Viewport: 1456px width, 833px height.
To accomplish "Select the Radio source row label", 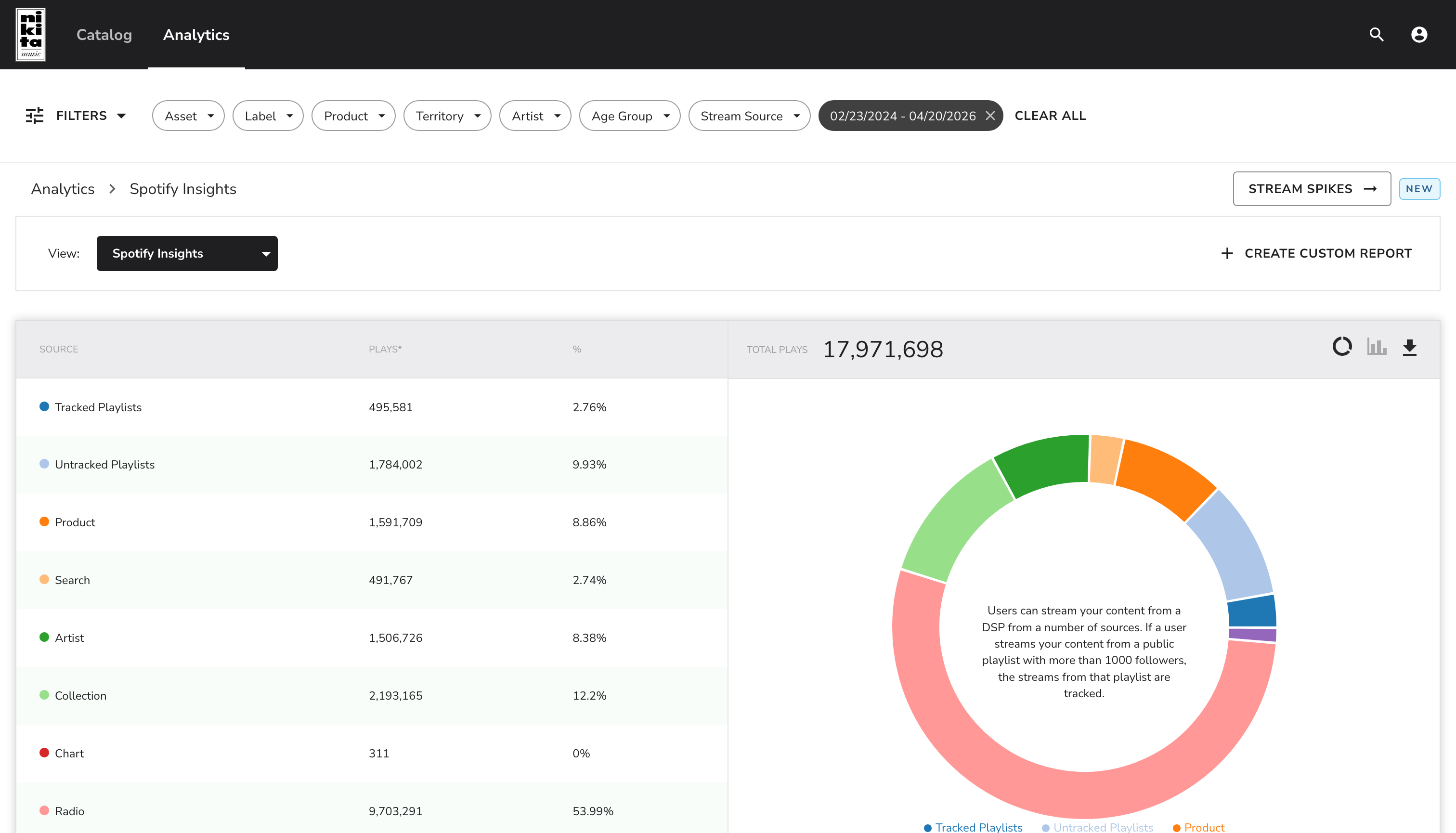I will pos(69,811).
